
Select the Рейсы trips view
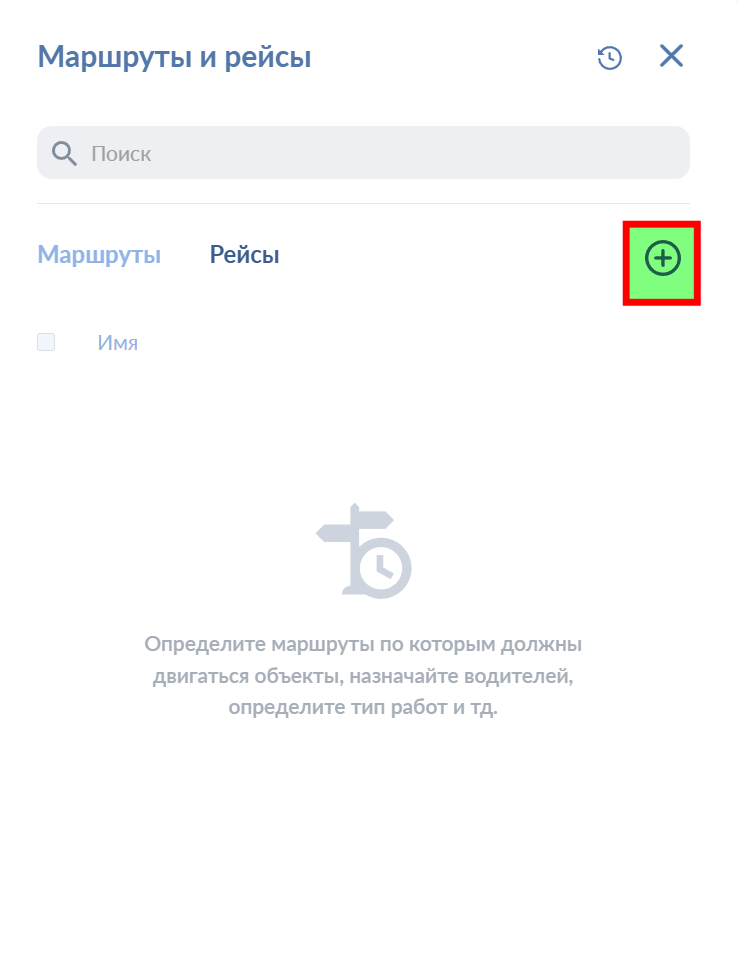pos(244,255)
